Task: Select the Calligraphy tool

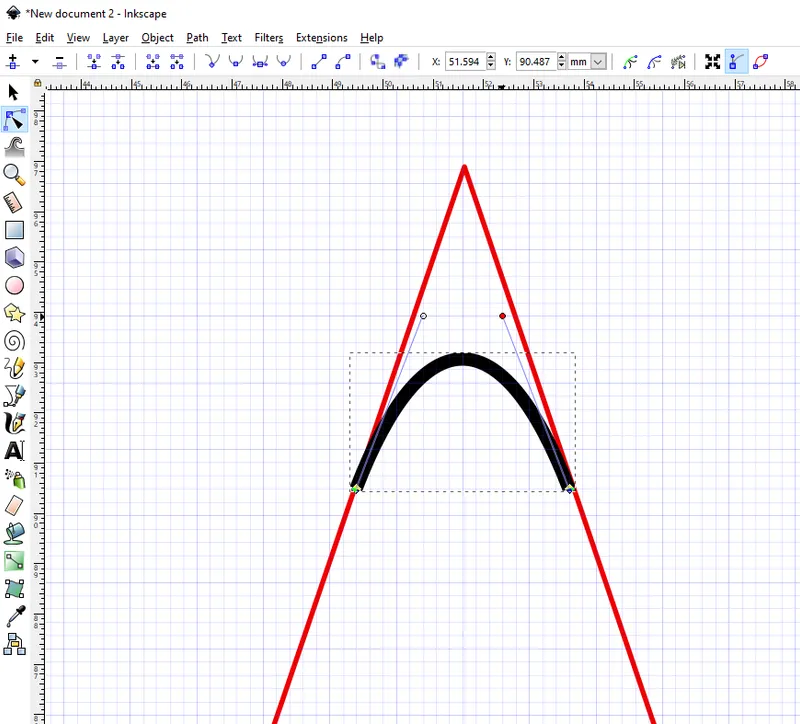Action: pyautogui.click(x=13, y=423)
